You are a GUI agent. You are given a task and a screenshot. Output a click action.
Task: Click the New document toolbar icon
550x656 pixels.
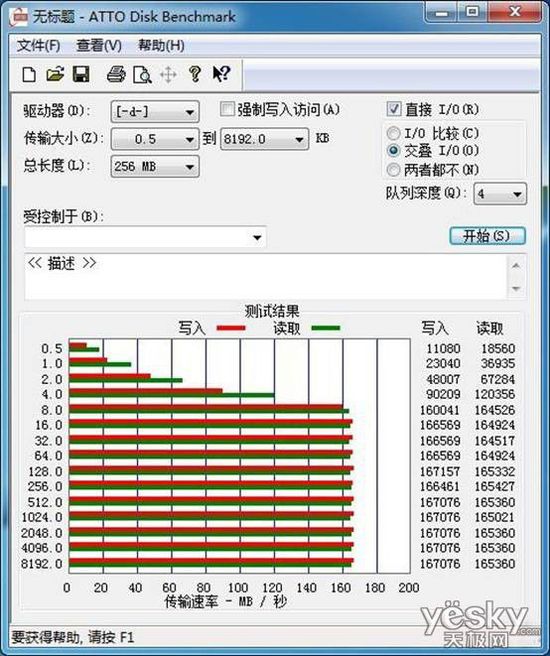click(29, 74)
